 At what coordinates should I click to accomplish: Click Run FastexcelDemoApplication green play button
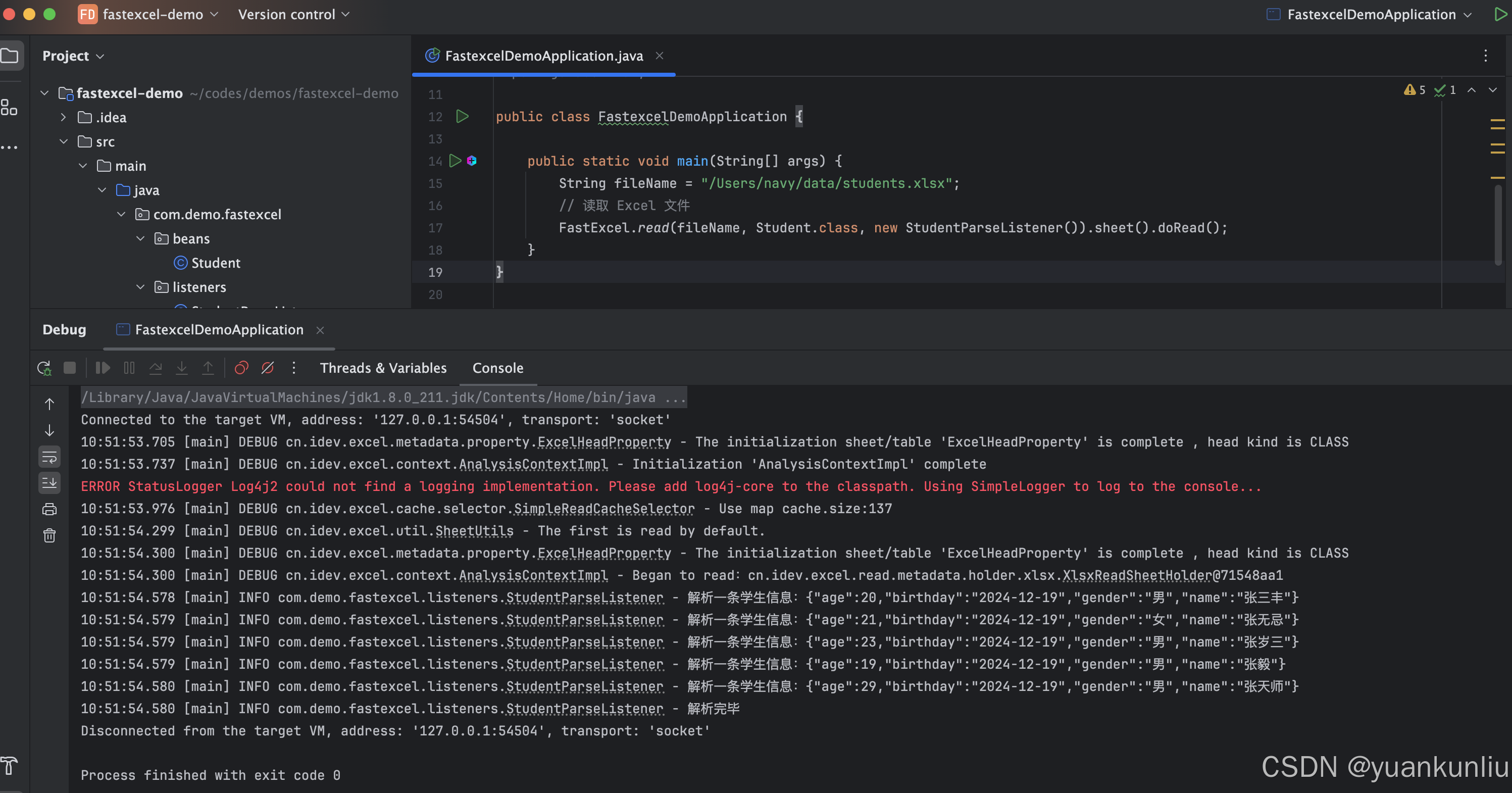[x=1500, y=14]
